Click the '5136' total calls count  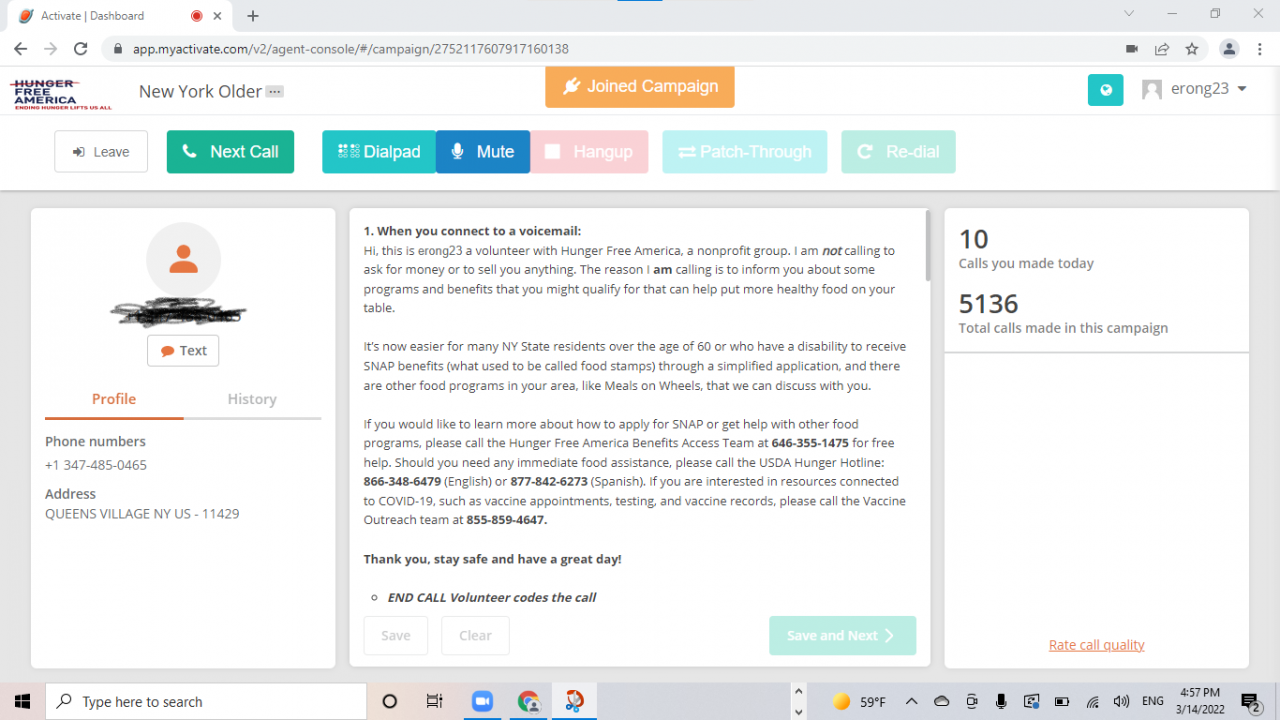(988, 303)
